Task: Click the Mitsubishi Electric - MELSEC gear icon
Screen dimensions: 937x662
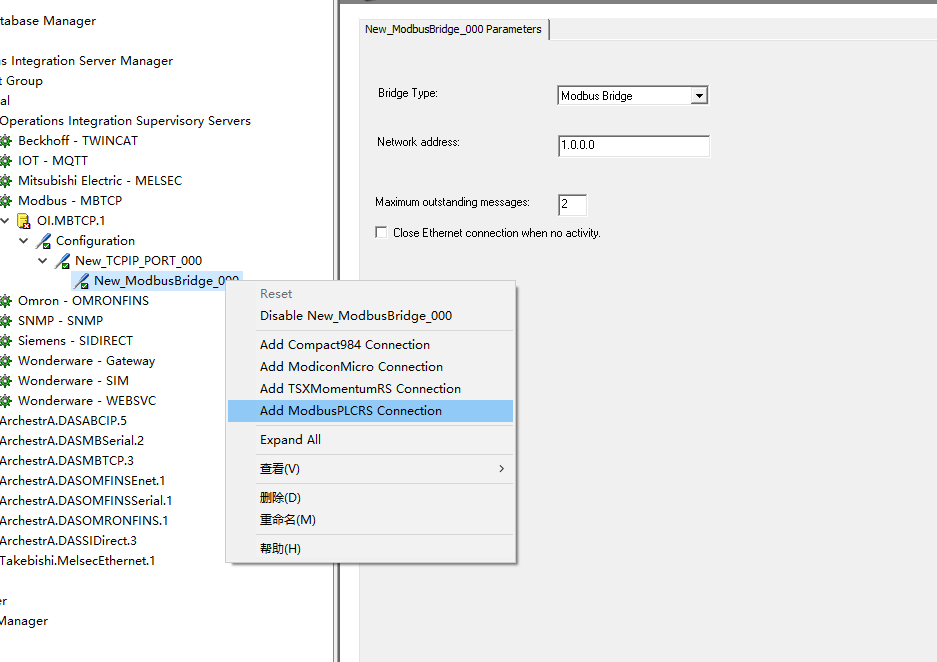Action: 5,181
